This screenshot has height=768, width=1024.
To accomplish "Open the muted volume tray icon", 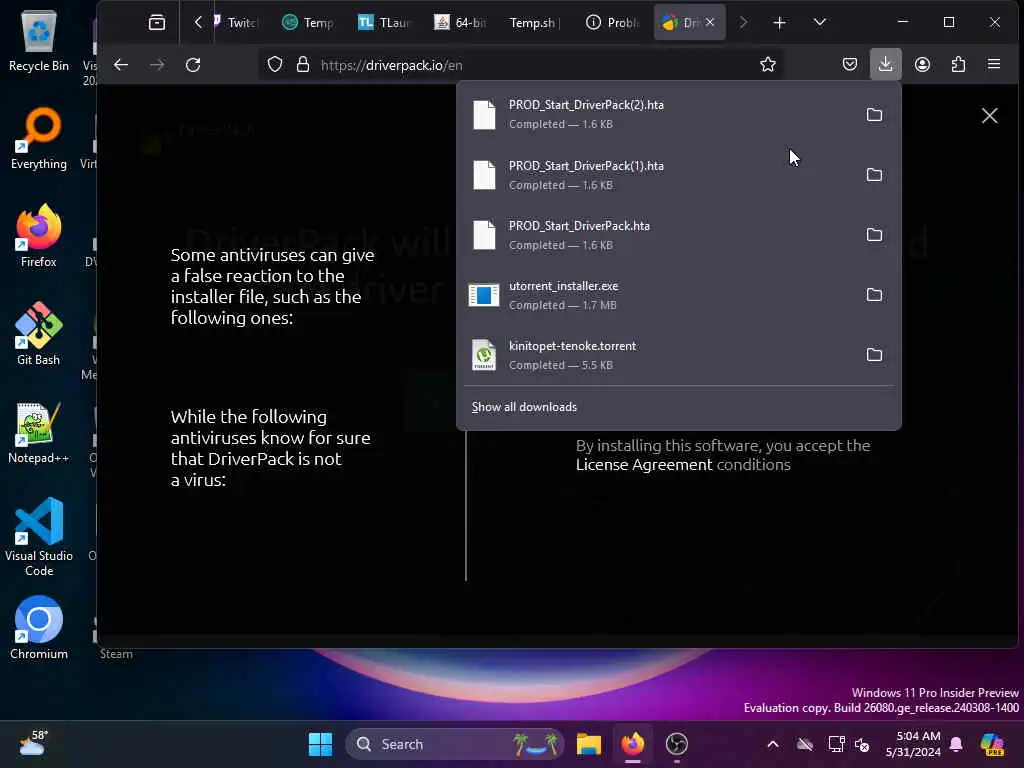I will pos(863,744).
